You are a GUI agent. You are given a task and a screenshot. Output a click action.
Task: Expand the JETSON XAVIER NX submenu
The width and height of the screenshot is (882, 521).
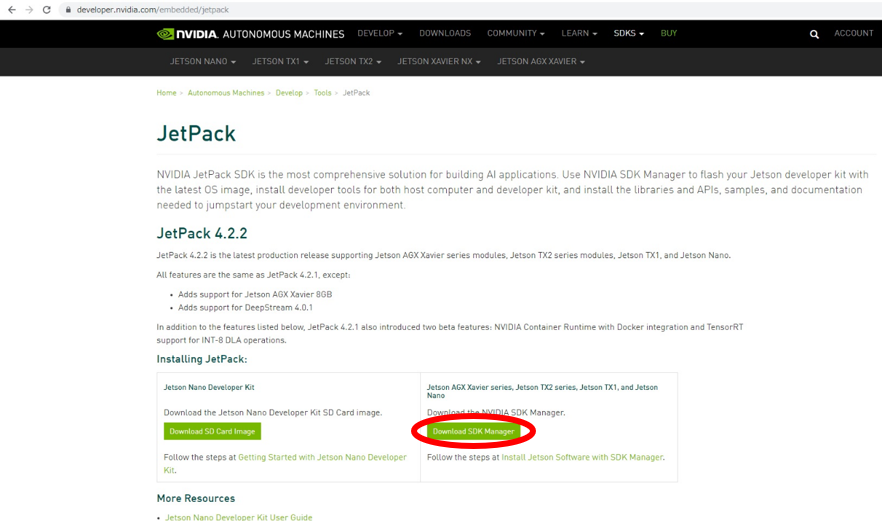click(439, 61)
